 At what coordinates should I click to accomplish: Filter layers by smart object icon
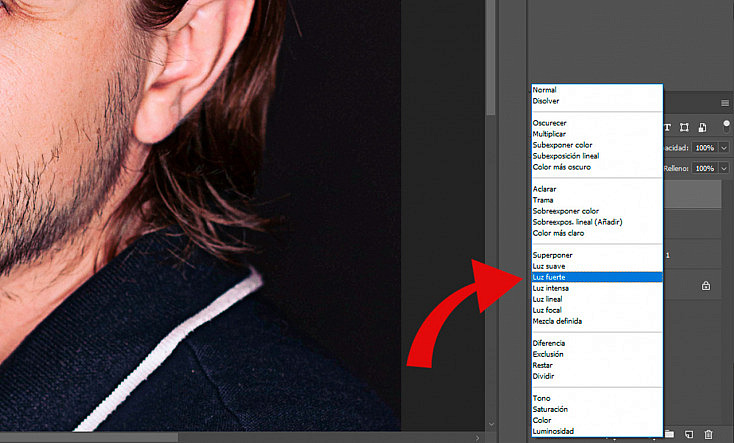(x=702, y=127)
